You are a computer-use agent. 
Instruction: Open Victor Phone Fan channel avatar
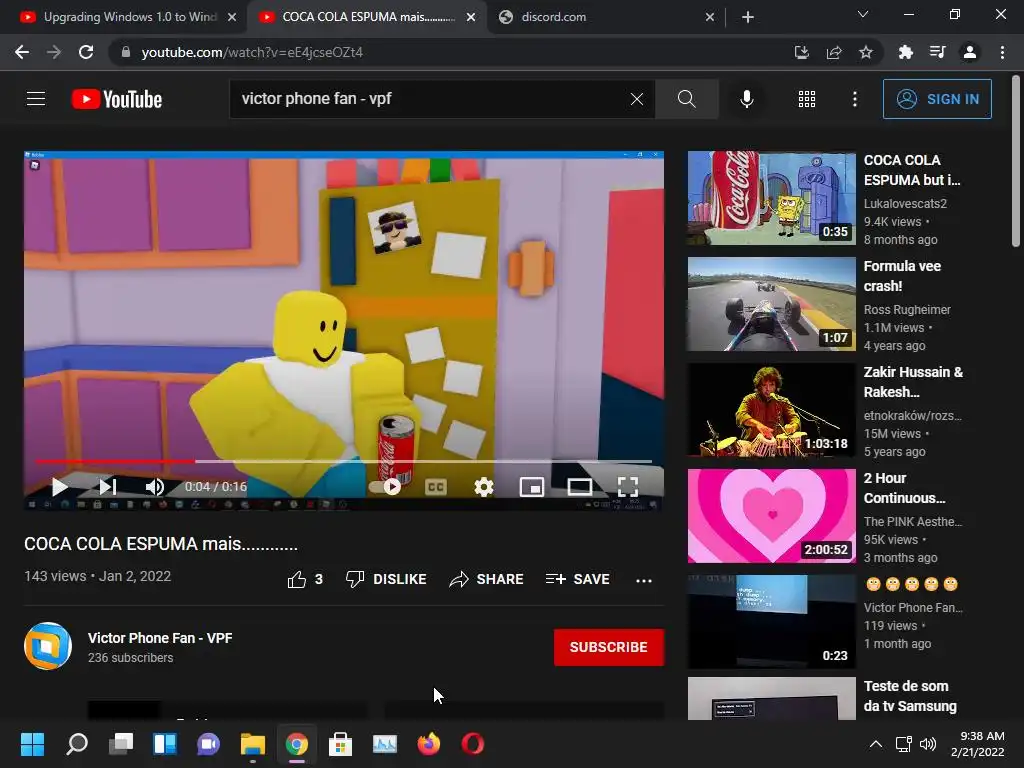pyautogui.click(x=48, y=646)
